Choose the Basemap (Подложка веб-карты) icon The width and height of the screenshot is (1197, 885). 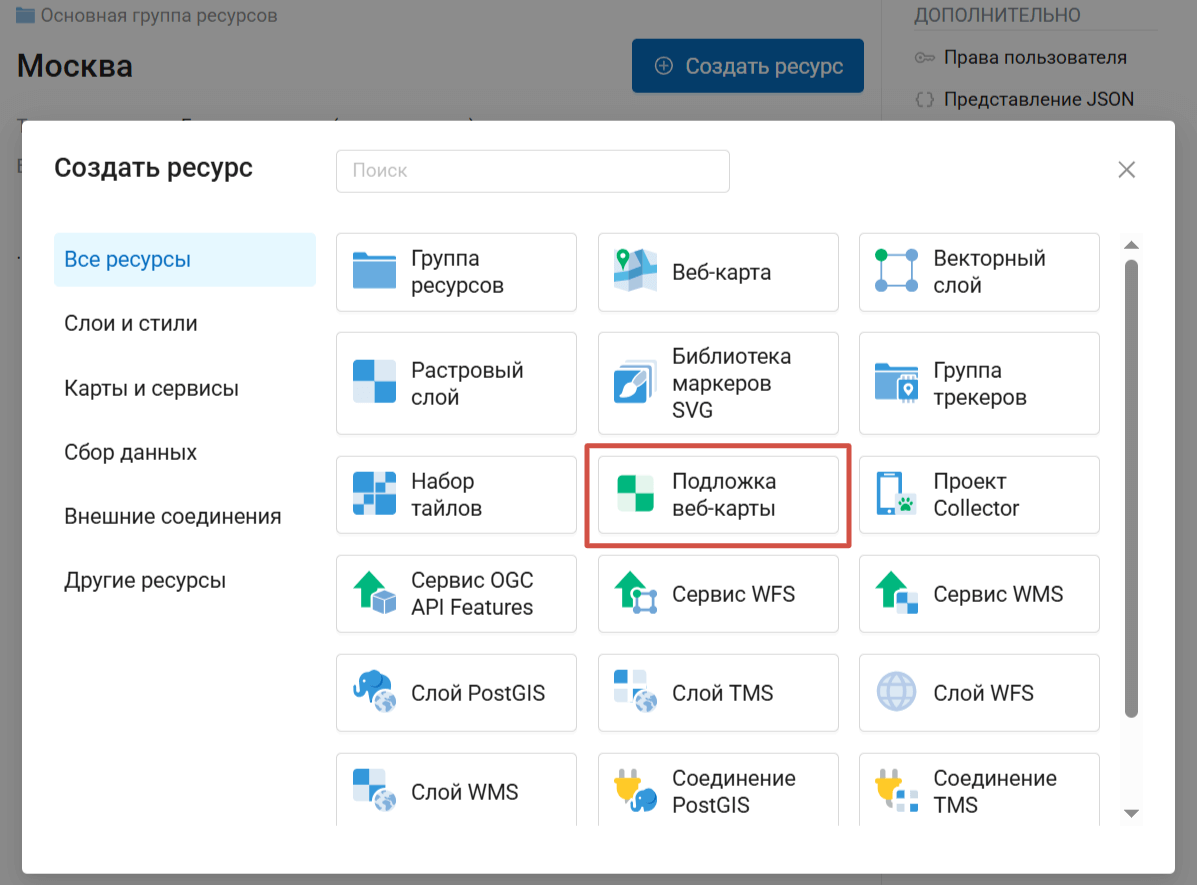(x=635, y=494)
